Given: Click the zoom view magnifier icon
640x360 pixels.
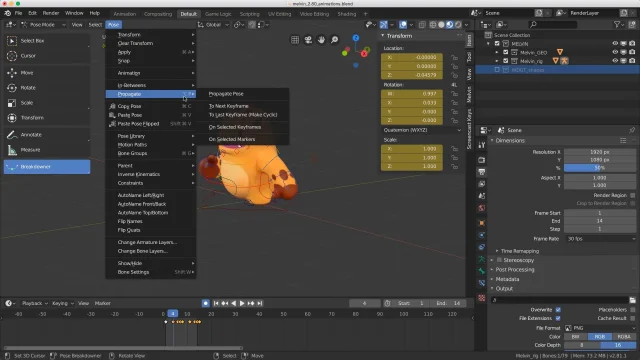Looking at the screenshot, I should (x=334, y=40).
